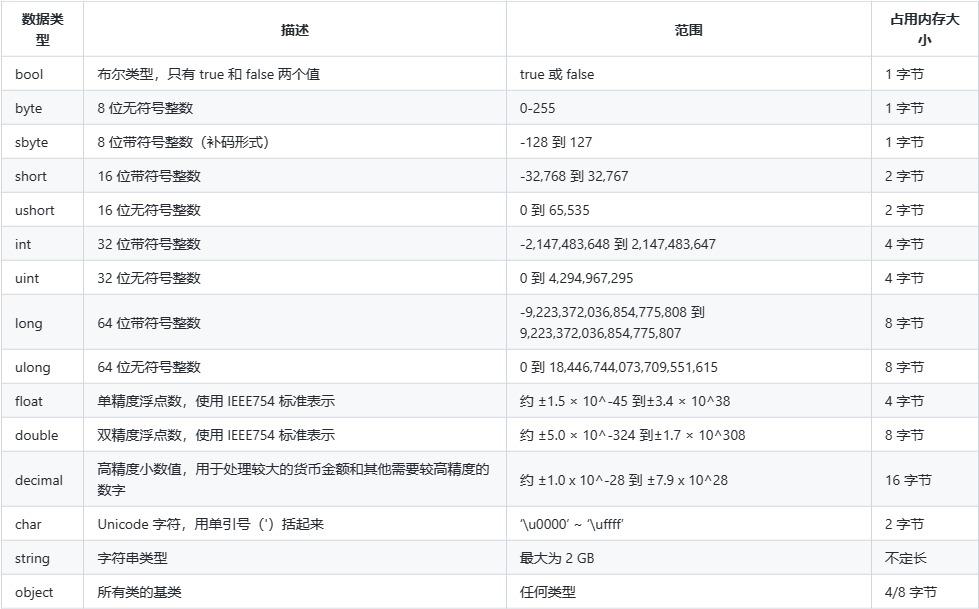Click the description '字符串类型'
The width and height of the screenshot is (979, 609).
coord(132,558)
